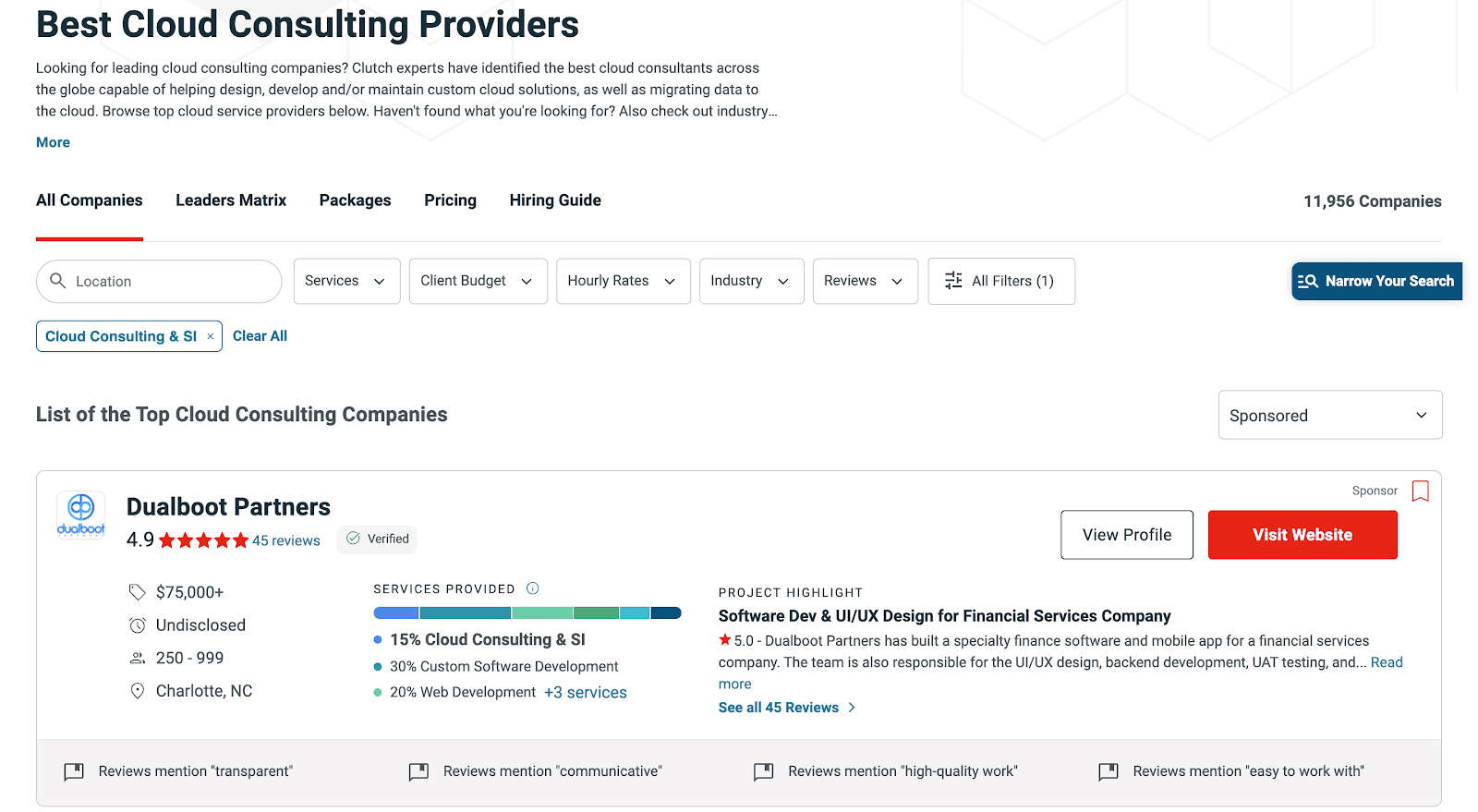The width and height of the screenshot is (1478, 812).
Task: Click the All Filters sliders icon
Action: (x=953, y=281)
